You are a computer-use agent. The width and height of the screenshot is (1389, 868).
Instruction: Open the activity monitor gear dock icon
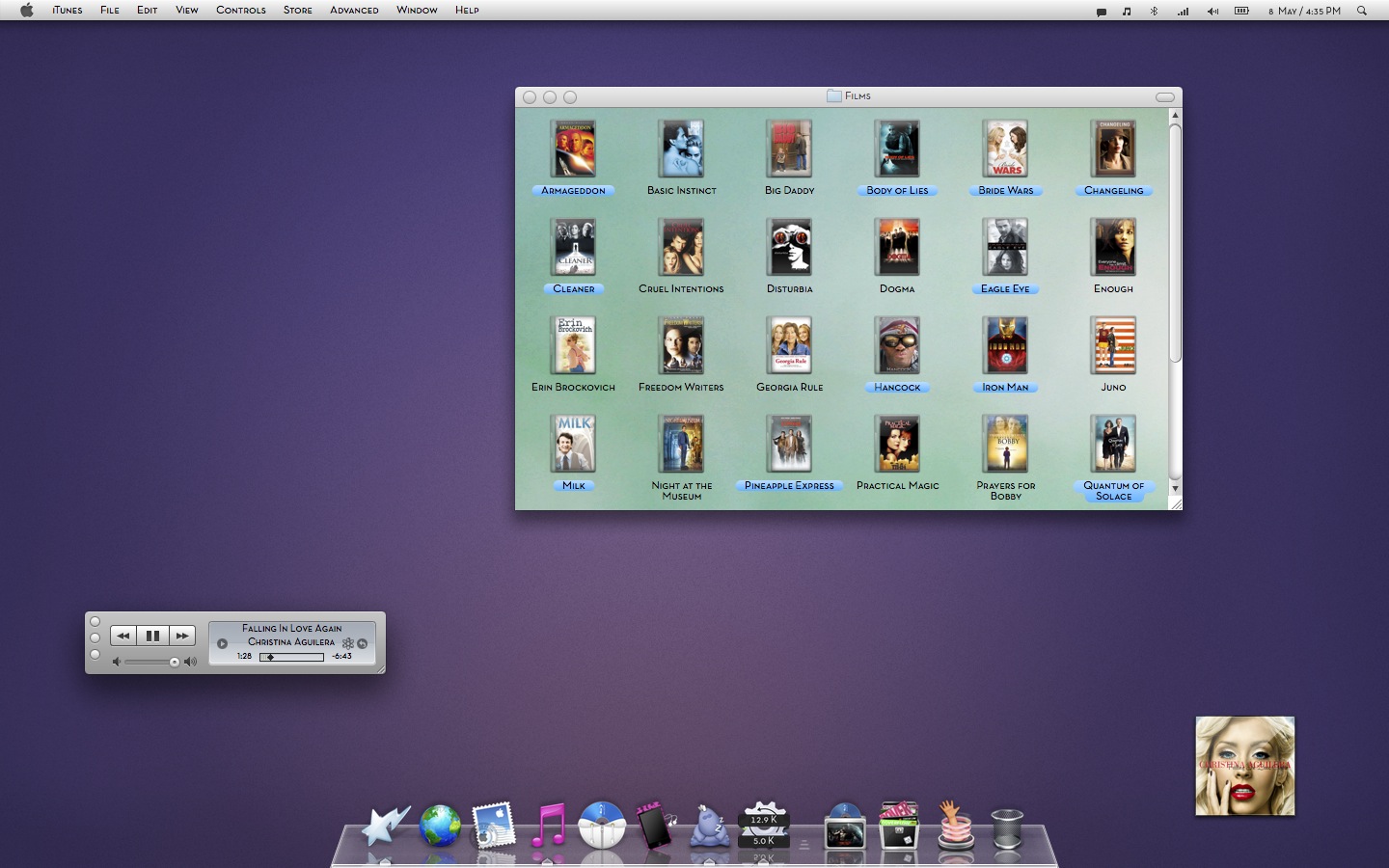coord(764,826)
